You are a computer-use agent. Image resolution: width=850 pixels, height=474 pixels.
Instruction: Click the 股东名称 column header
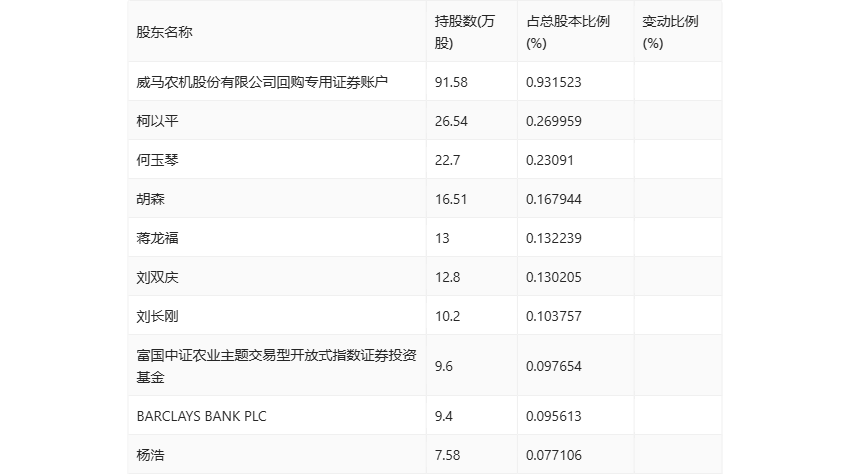[x=164, y=32]
